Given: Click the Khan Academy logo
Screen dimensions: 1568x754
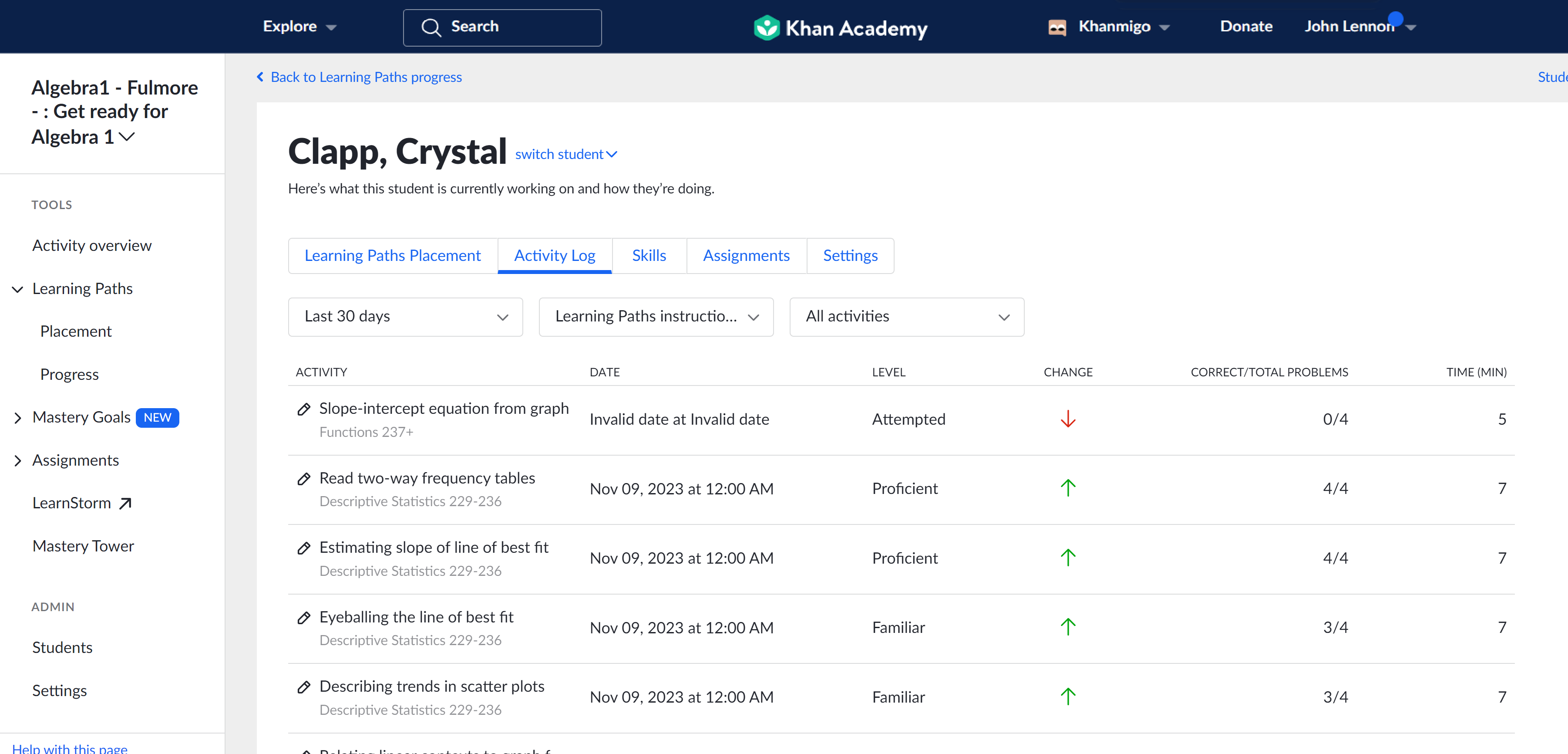Looking at the screenshot, I should tap(840, 27).
